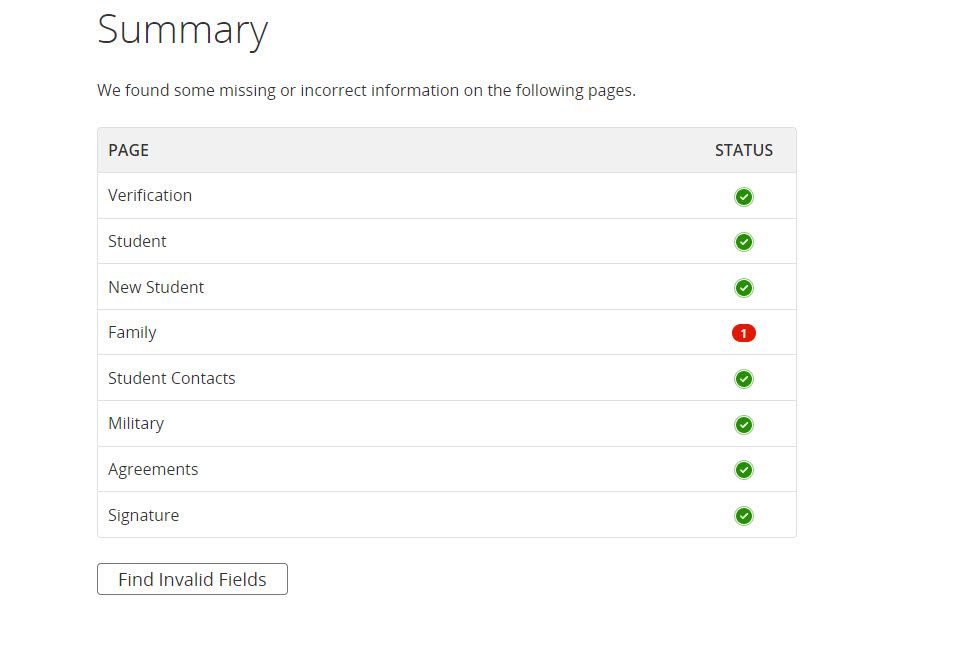Click the PAGE column header
This screenshot has width=971, height=646.
128,150
